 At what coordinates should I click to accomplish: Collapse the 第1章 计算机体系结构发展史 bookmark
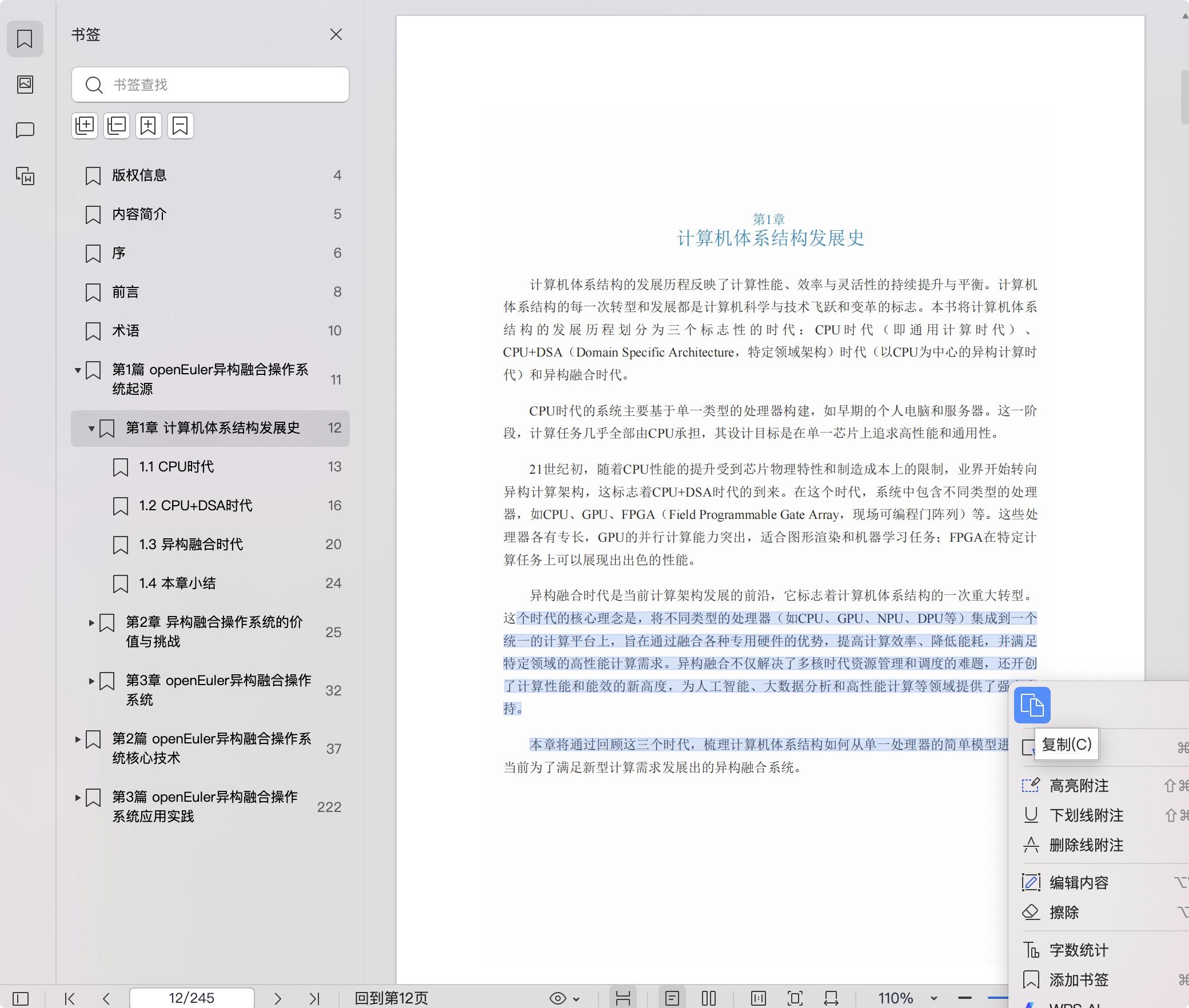[91, 427]
